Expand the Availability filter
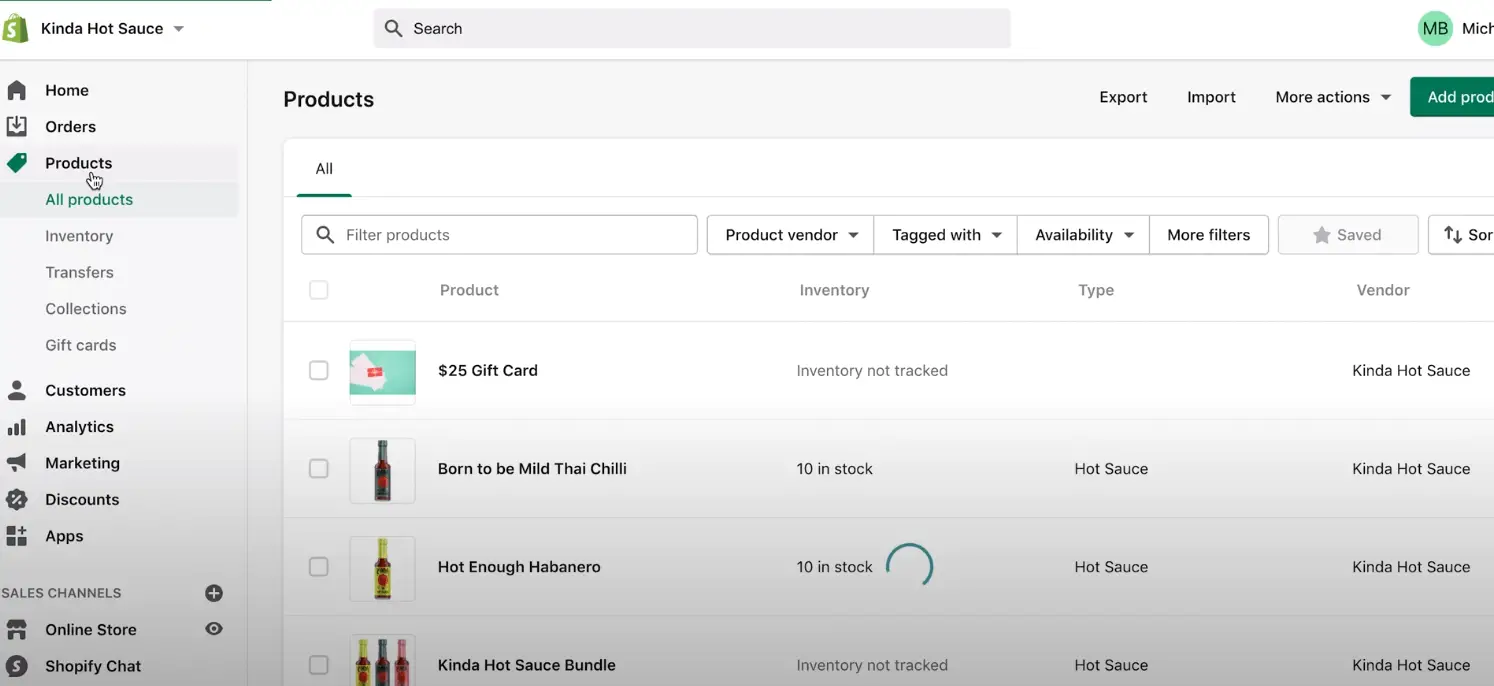 pyautogui.click(x=1084, y=235)
